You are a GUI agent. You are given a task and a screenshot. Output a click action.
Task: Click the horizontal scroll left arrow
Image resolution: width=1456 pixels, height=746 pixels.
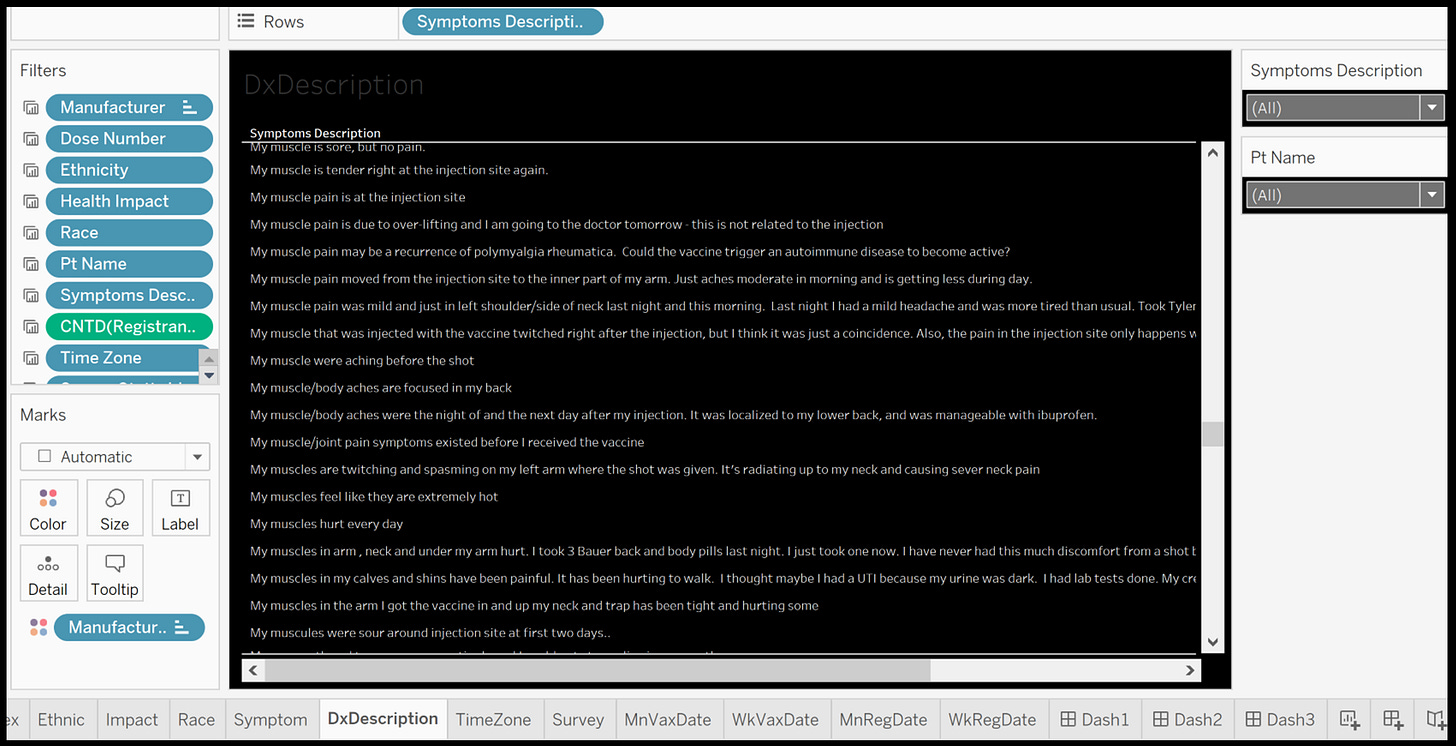click(253, 670)
